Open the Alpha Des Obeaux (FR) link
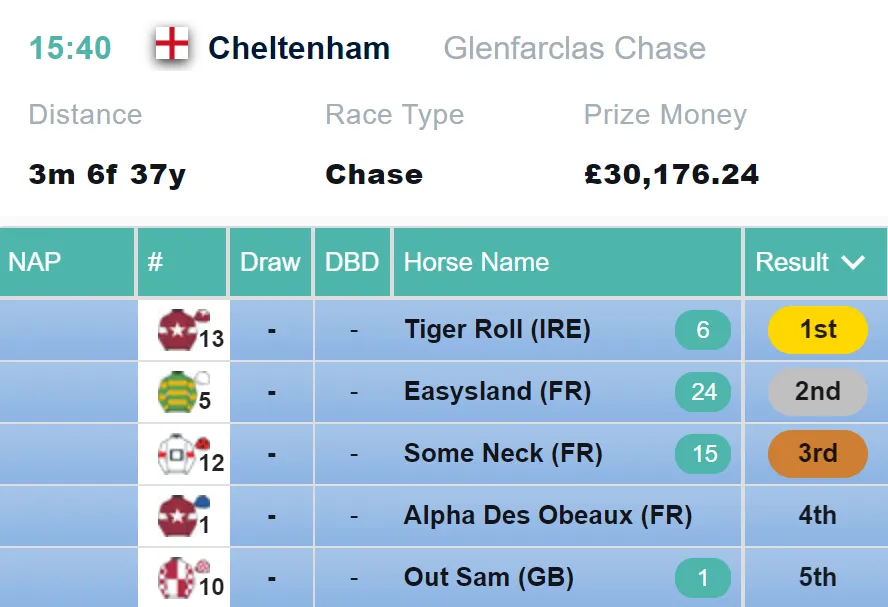The image size is (888, 607). point(548,516)
